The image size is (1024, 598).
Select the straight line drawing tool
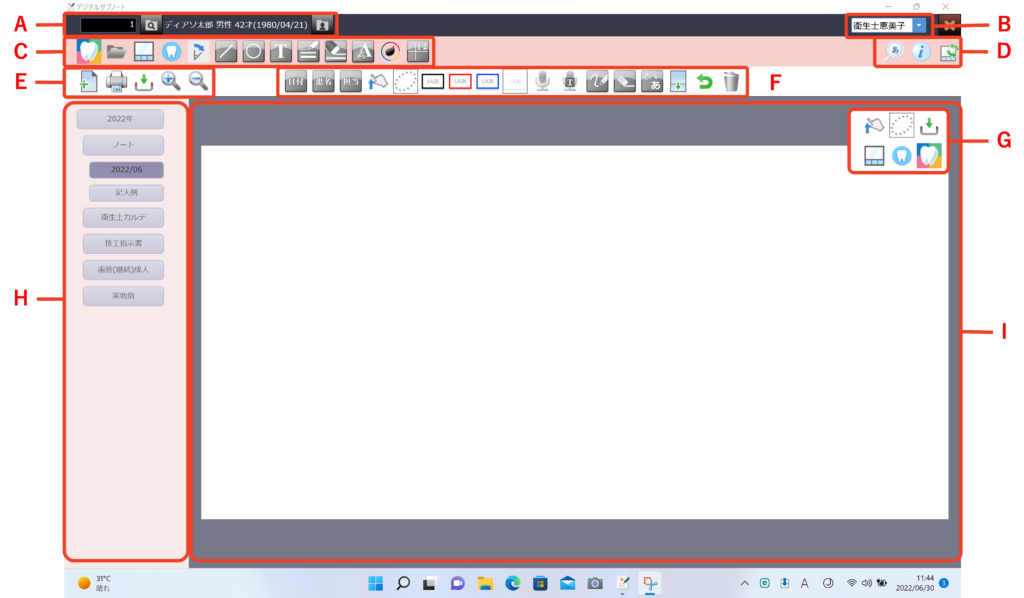click(226, 52)
